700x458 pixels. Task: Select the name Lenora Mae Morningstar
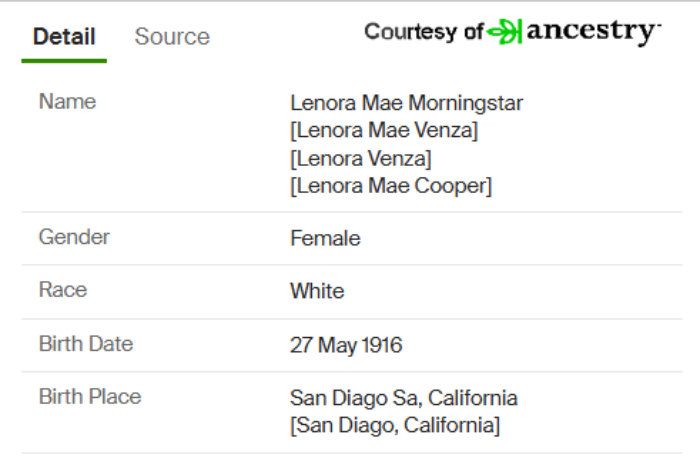click(407, 103)
